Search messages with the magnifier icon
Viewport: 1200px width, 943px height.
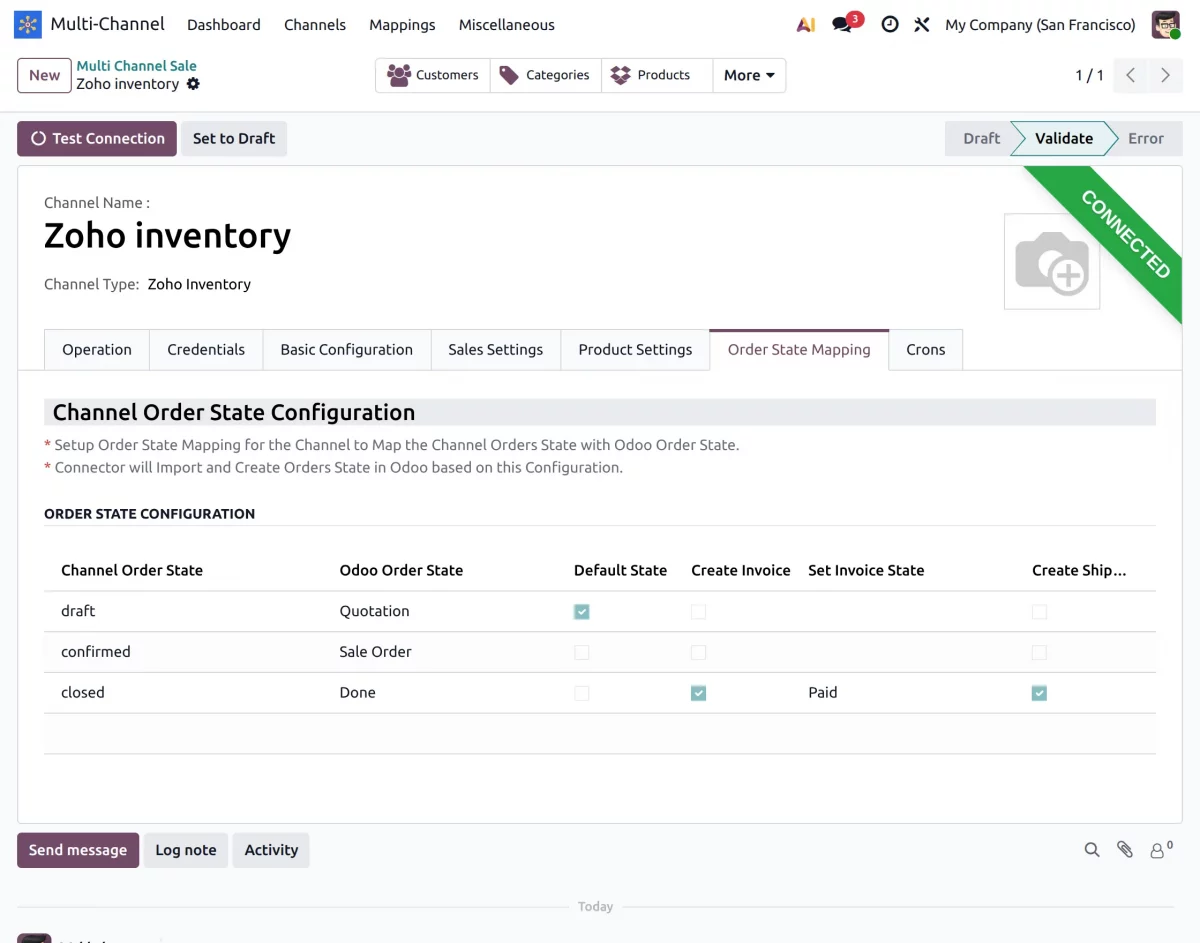pos(1092,850)
